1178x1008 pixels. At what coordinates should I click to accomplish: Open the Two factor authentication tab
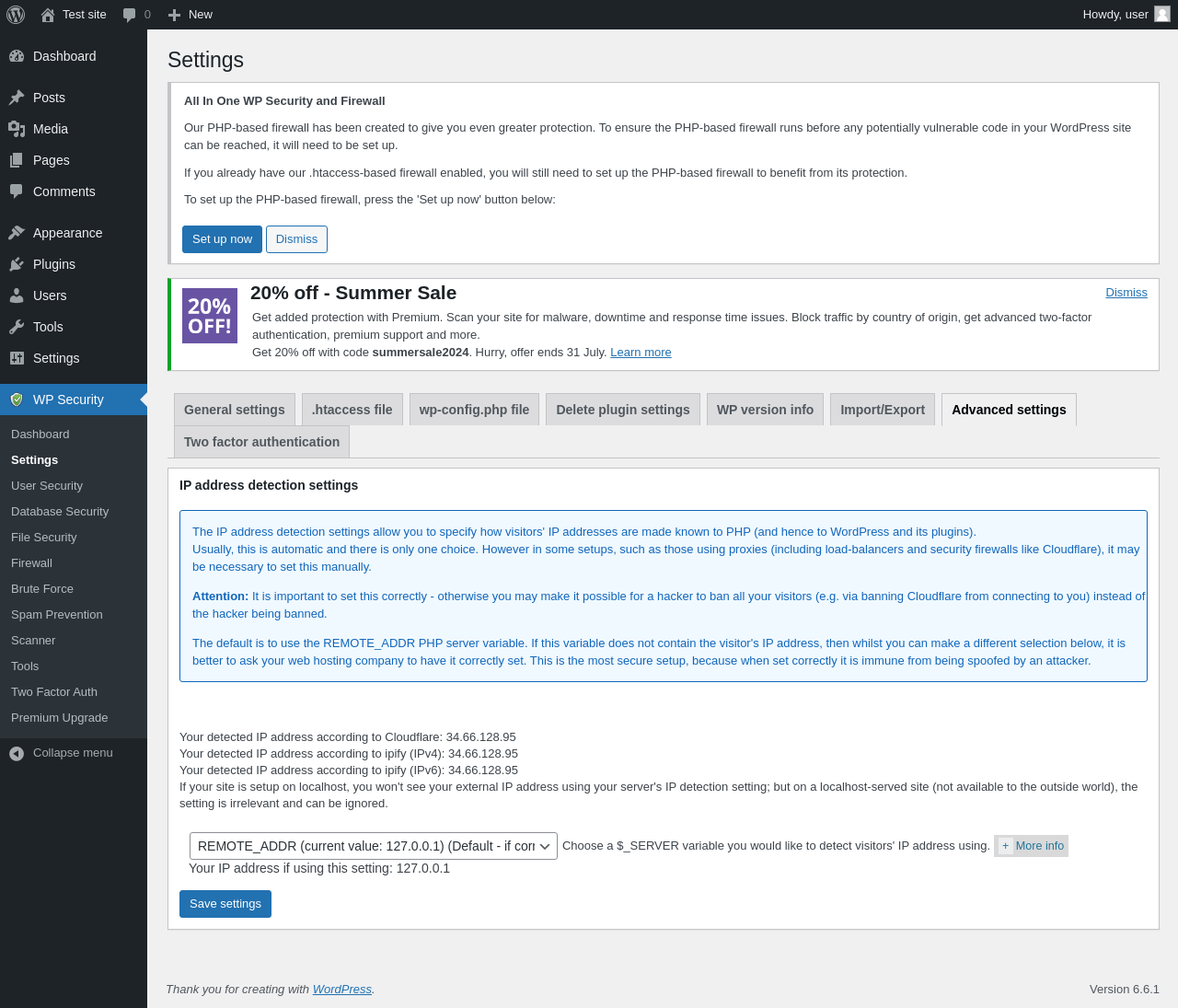tap(261, 442)
